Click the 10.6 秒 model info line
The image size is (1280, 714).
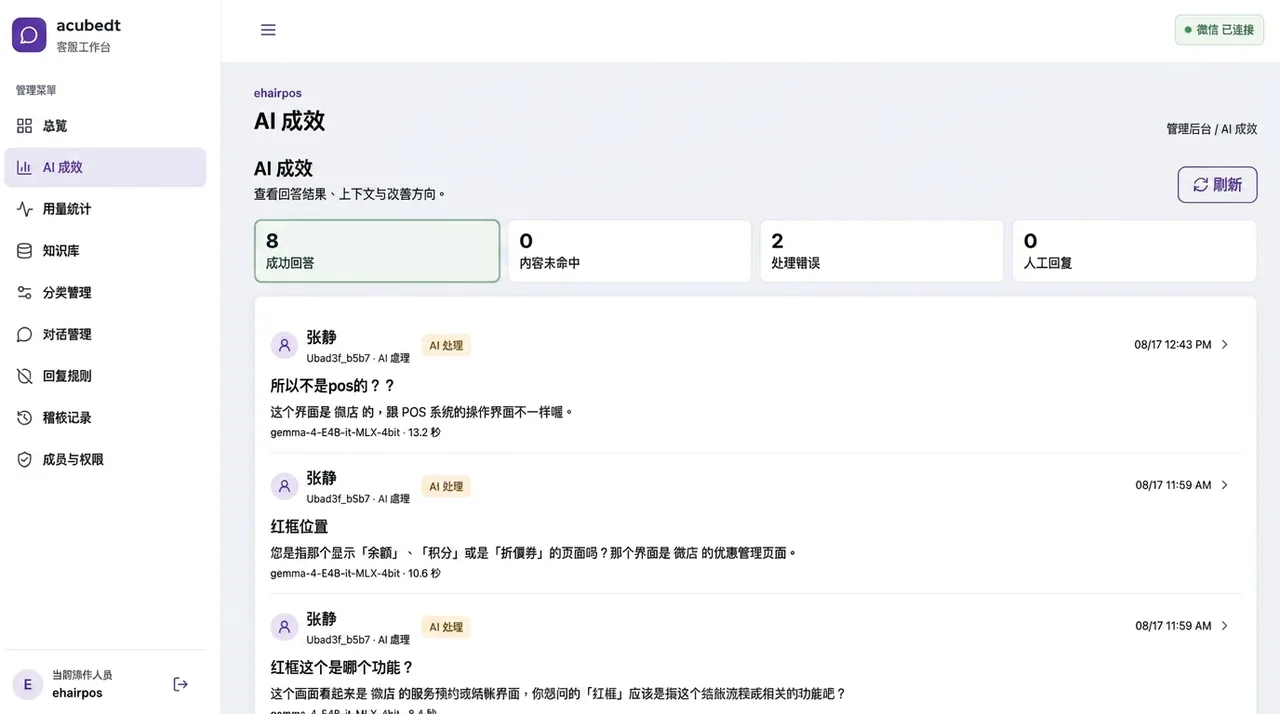click(355, 574)
